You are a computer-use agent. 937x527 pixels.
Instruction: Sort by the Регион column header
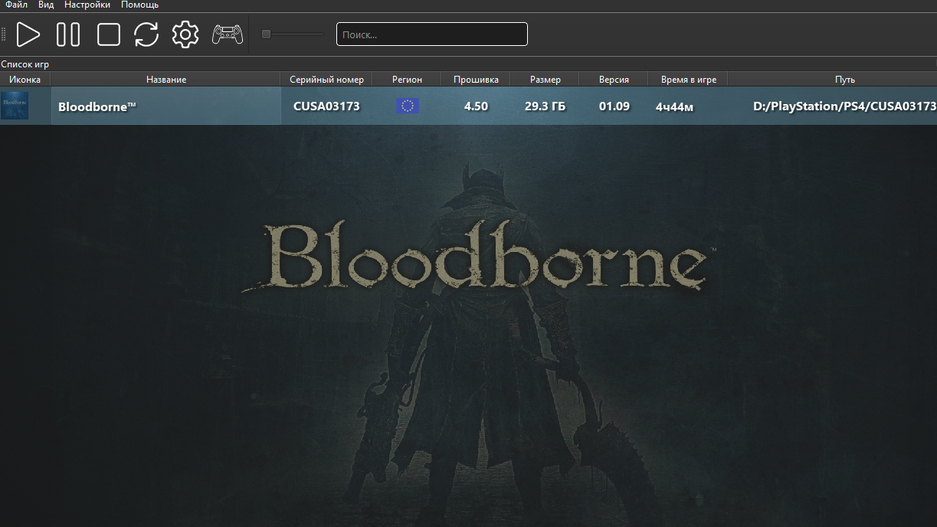coord(407,79)
